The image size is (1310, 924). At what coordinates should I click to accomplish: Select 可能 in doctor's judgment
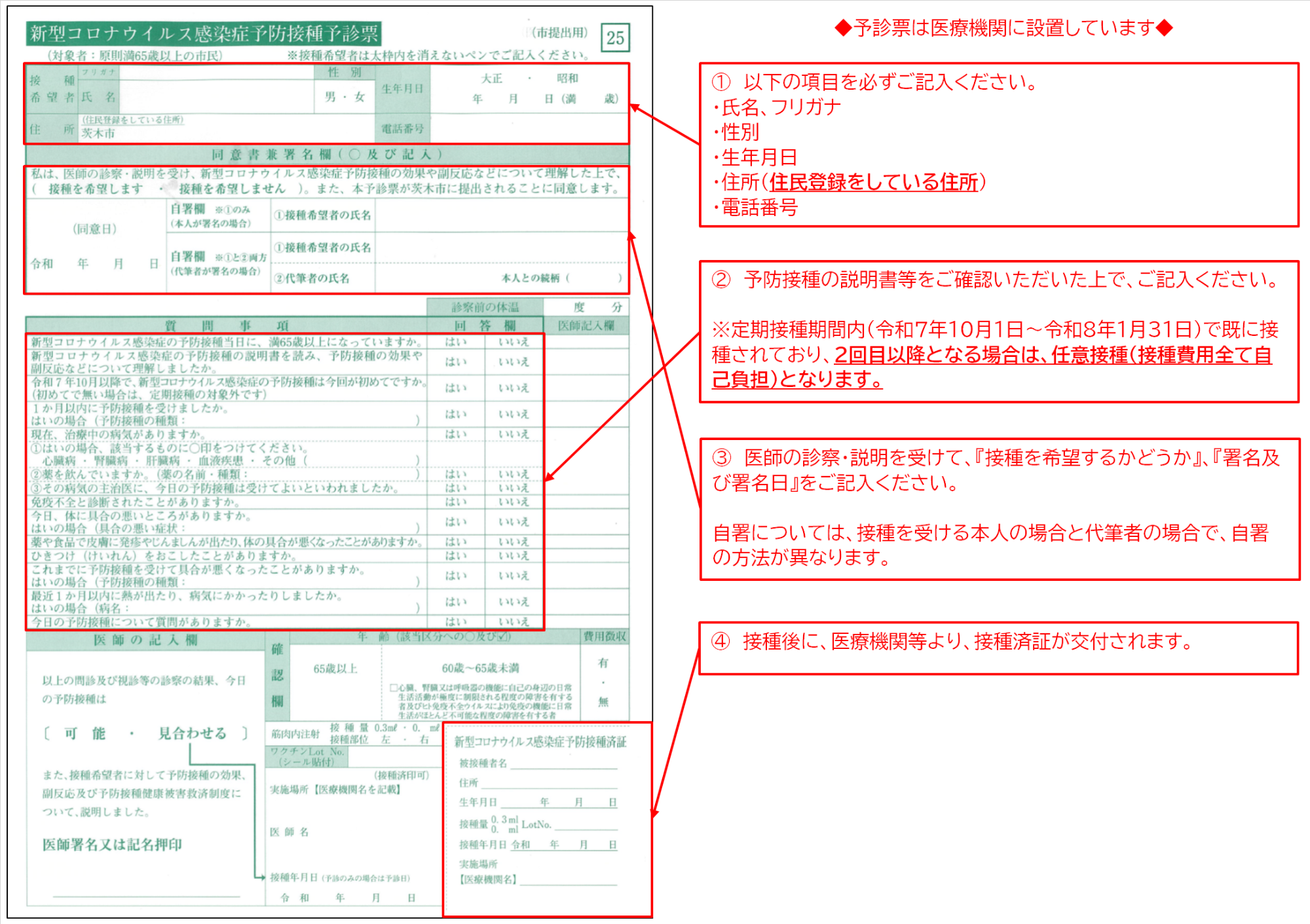tap(84, 733)
